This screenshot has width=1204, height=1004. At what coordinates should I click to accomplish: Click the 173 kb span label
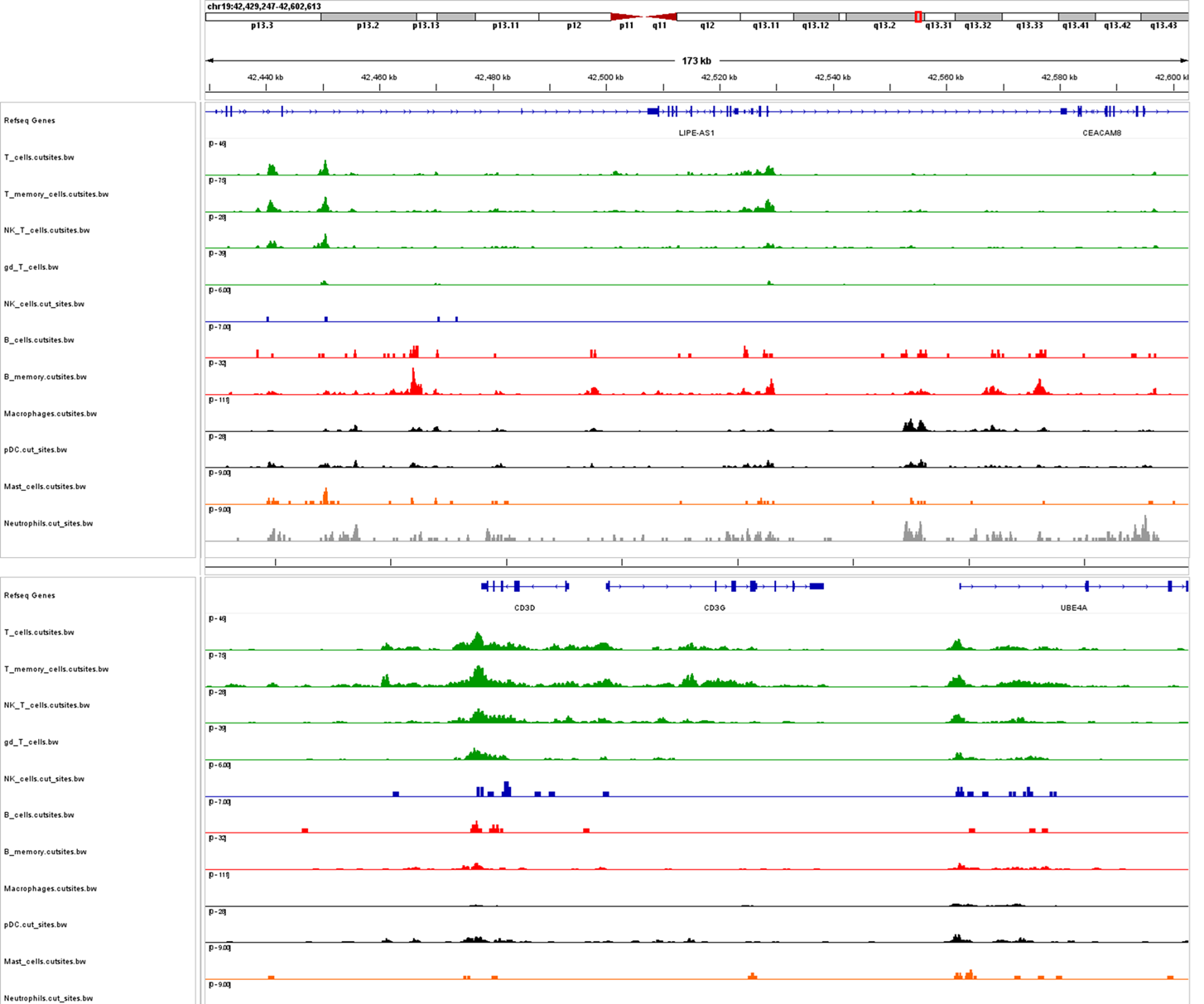[x=696, y=60]
